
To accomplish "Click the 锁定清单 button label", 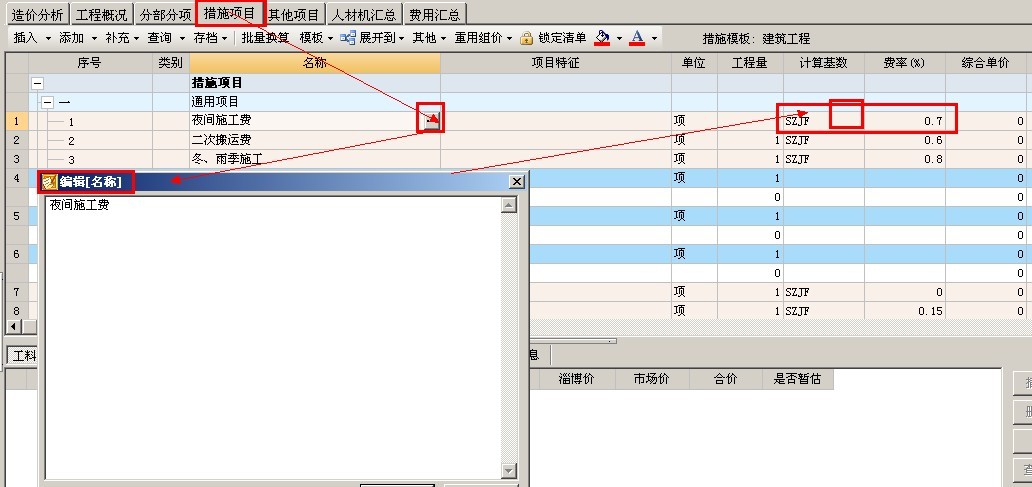I will pos(562,38).
